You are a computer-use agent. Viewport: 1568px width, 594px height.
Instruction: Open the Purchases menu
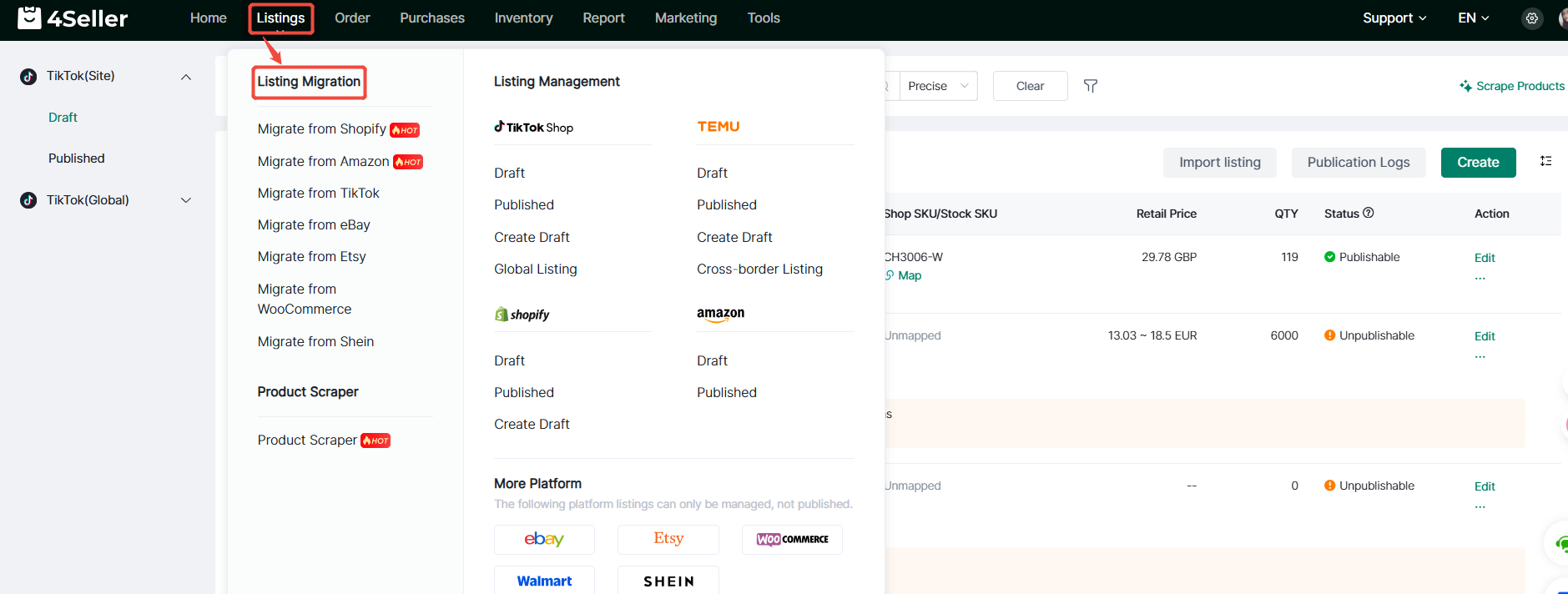pos(432,18)
